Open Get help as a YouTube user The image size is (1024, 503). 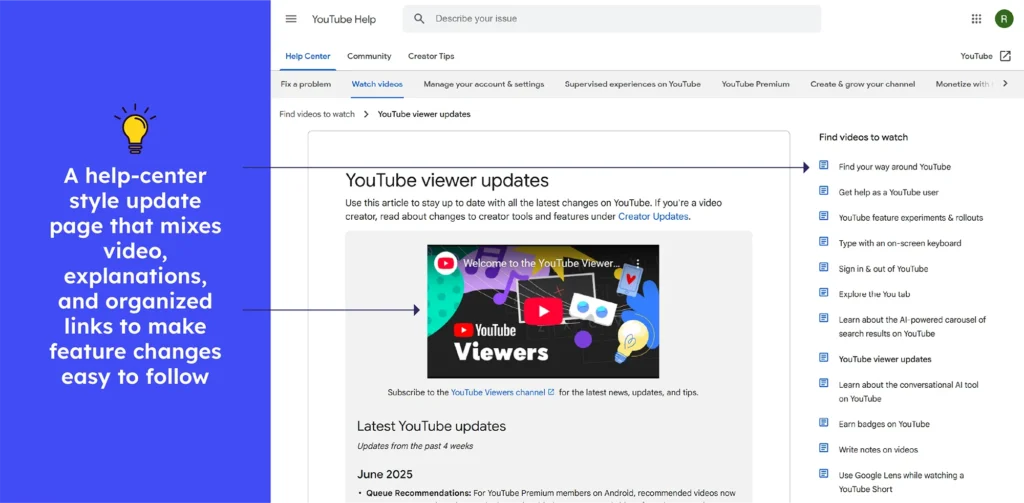tap(888, 192)
